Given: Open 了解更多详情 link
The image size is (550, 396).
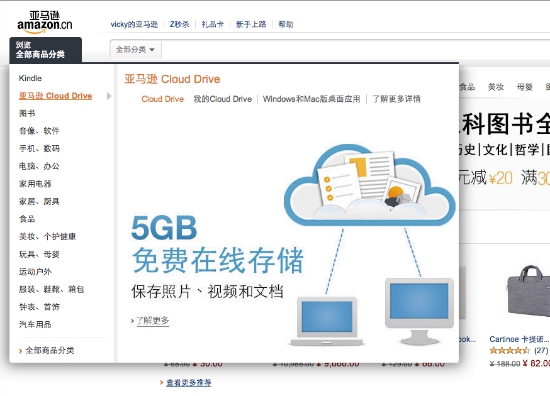Looking at the screenshot, I should pos(396,99).
